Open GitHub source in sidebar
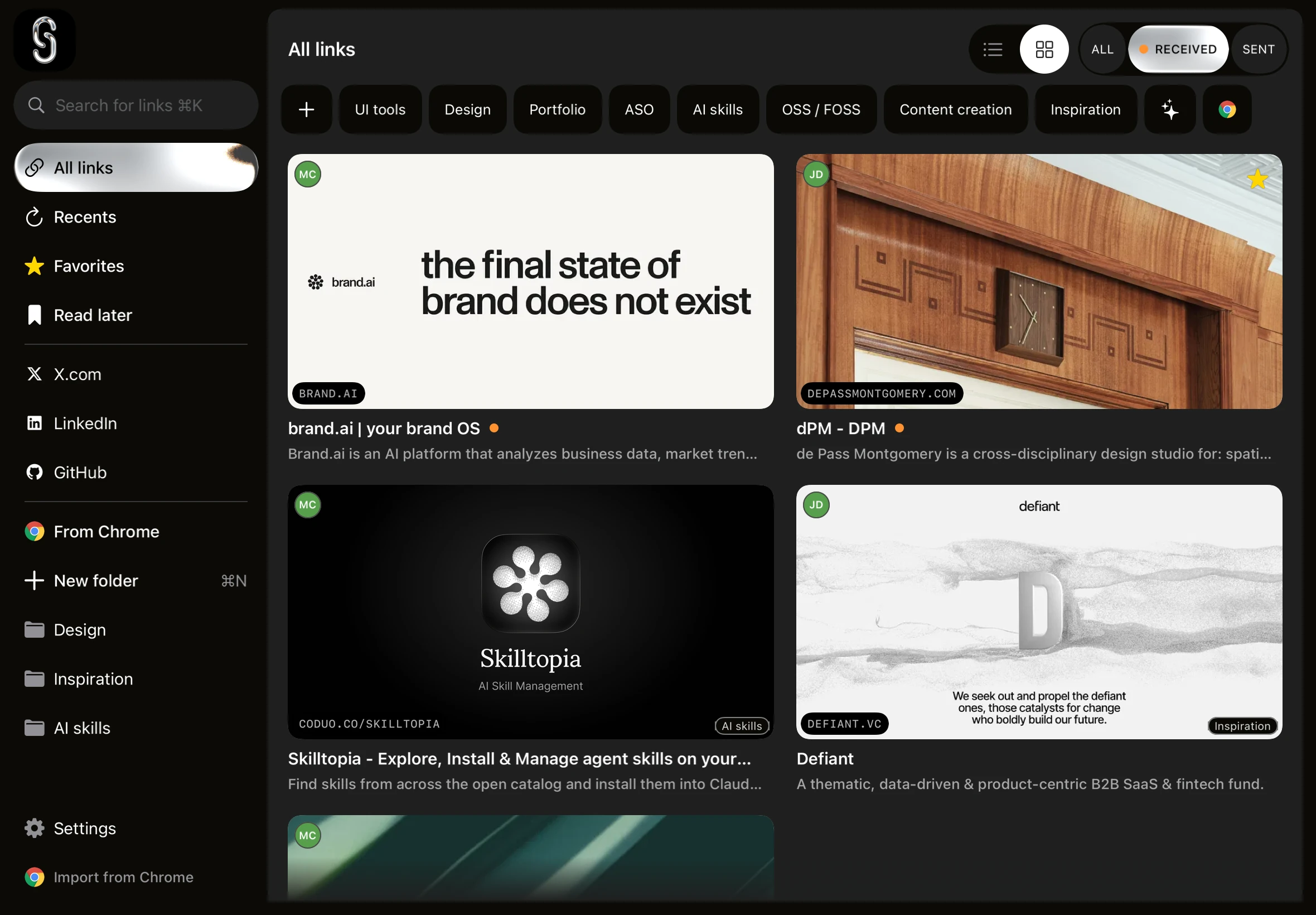 tap(136, 473)
